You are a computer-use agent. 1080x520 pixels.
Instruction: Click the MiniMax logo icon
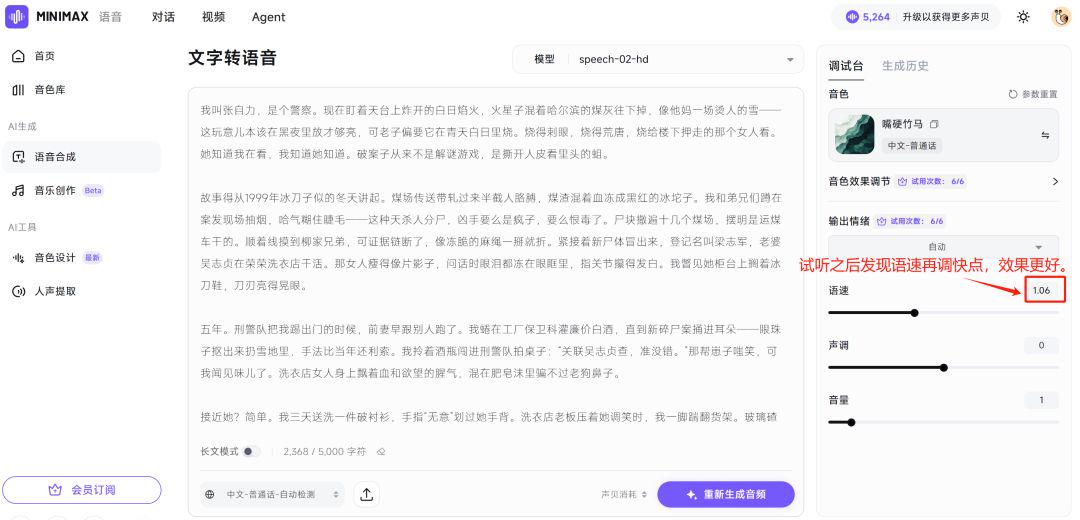[17, 17]
